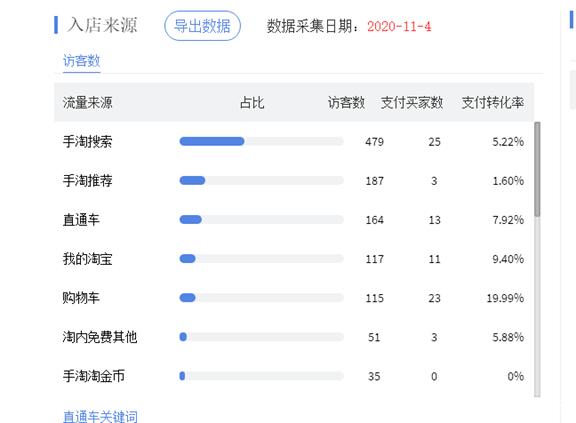The image size is (576, 423).
Task: Click the 支付转化率 column header
Action: coord(493,102)
